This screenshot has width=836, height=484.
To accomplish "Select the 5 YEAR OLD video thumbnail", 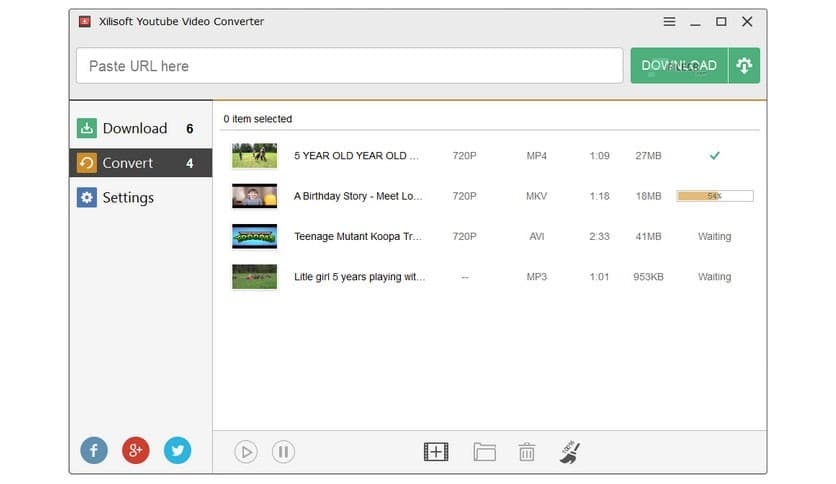I will click(x=254, y=156).
